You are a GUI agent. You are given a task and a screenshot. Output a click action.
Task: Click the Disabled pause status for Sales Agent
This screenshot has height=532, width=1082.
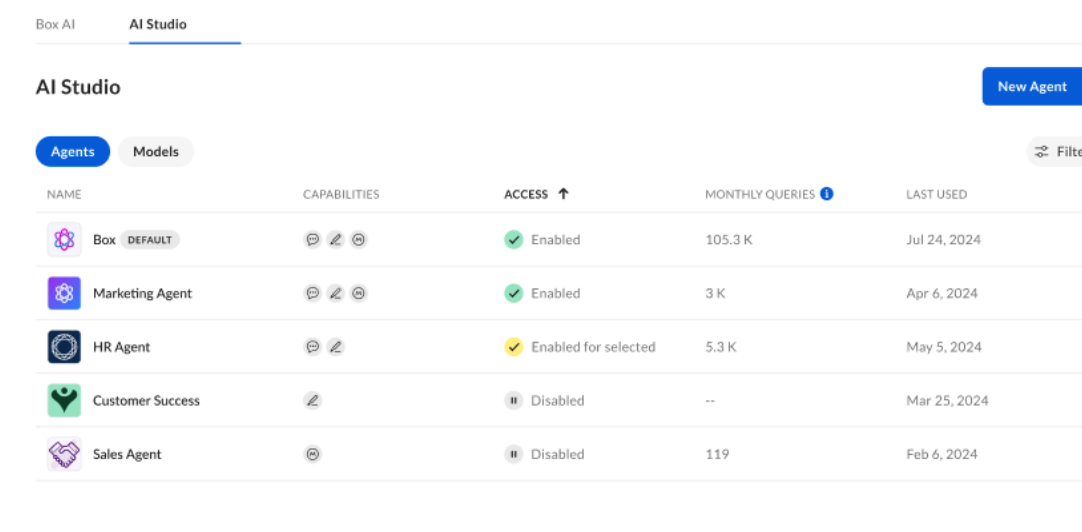[x=514, y=454]
